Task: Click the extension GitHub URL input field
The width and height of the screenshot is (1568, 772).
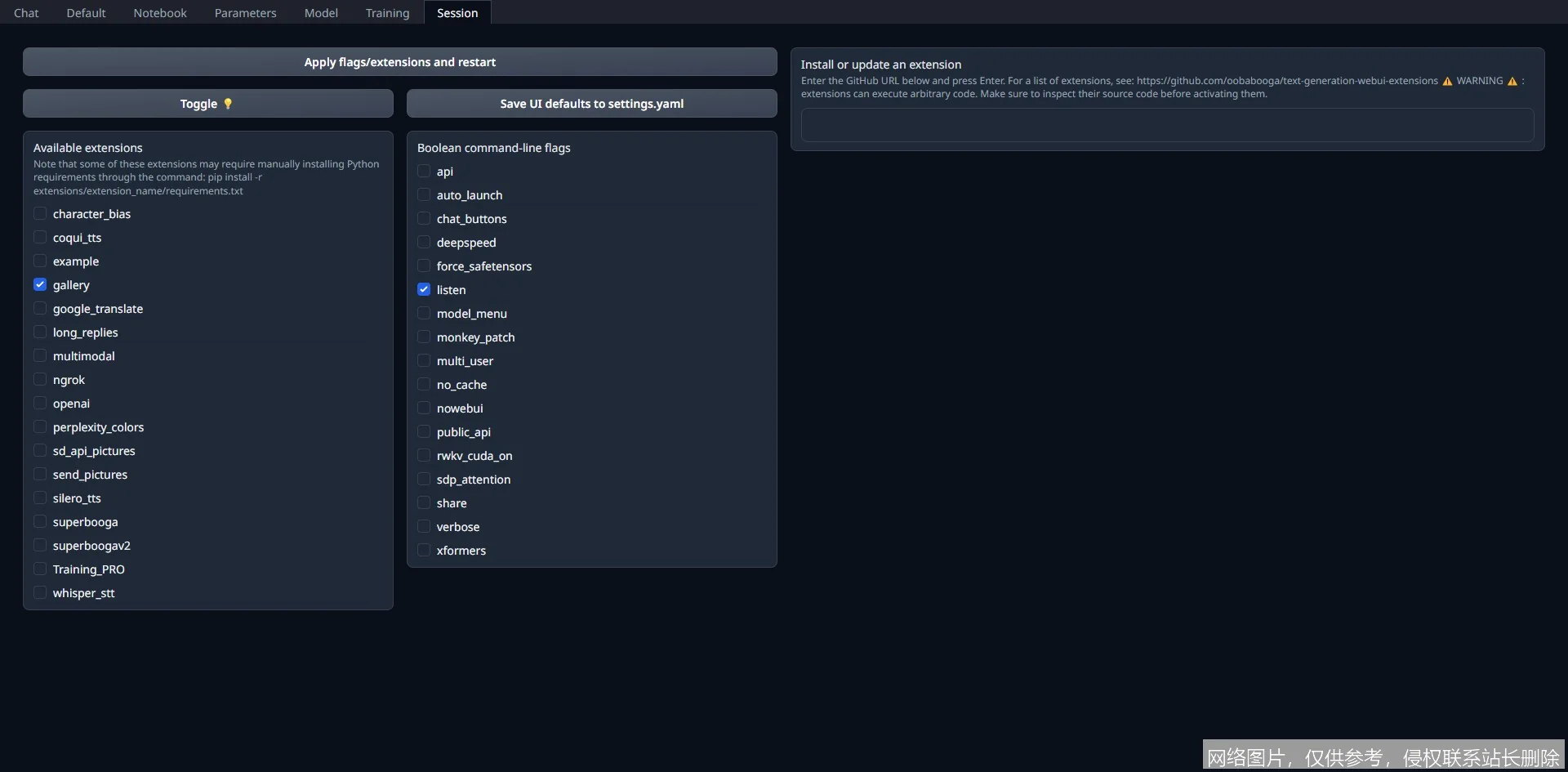Action: click(1167, 126)
